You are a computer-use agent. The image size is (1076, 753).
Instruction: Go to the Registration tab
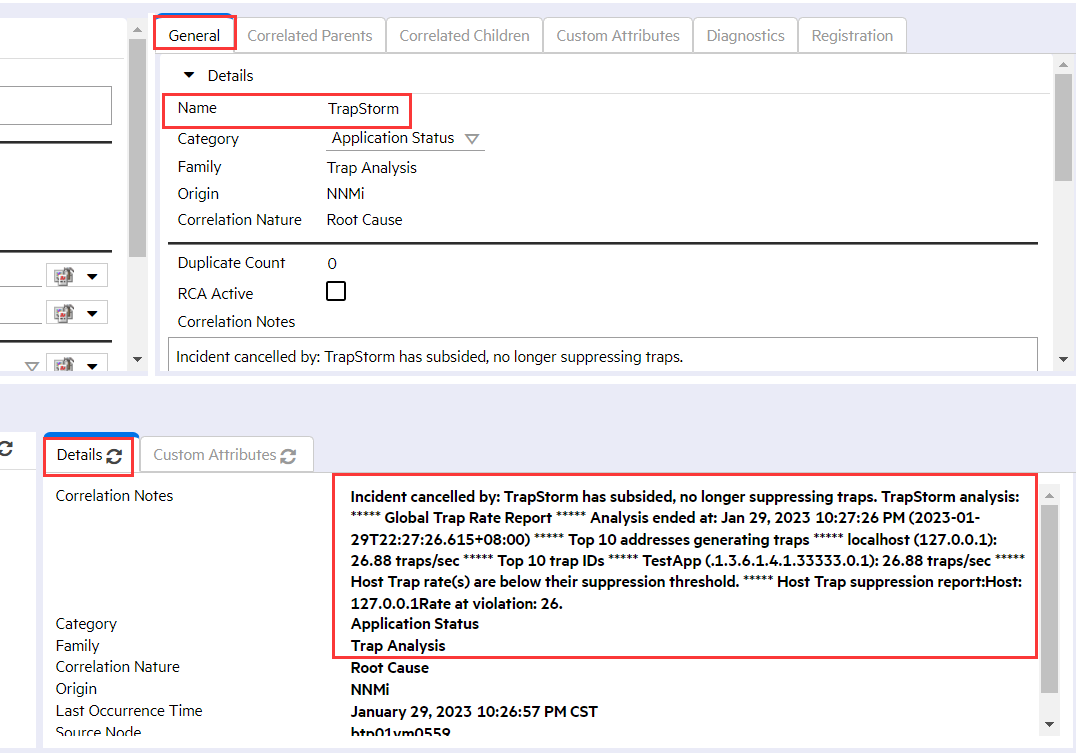[852, 36]
